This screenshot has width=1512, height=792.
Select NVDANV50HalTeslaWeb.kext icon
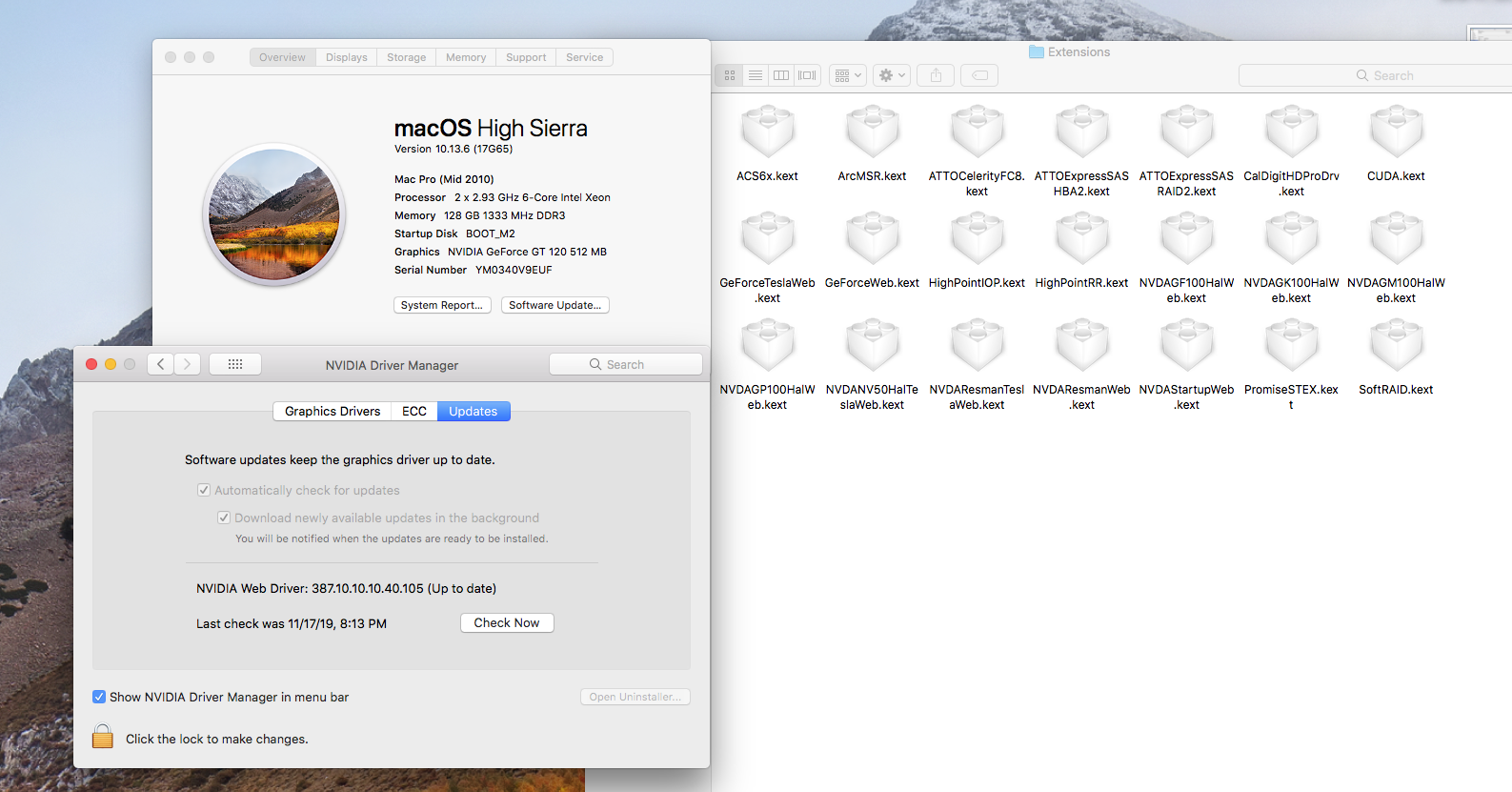[873, 345]
